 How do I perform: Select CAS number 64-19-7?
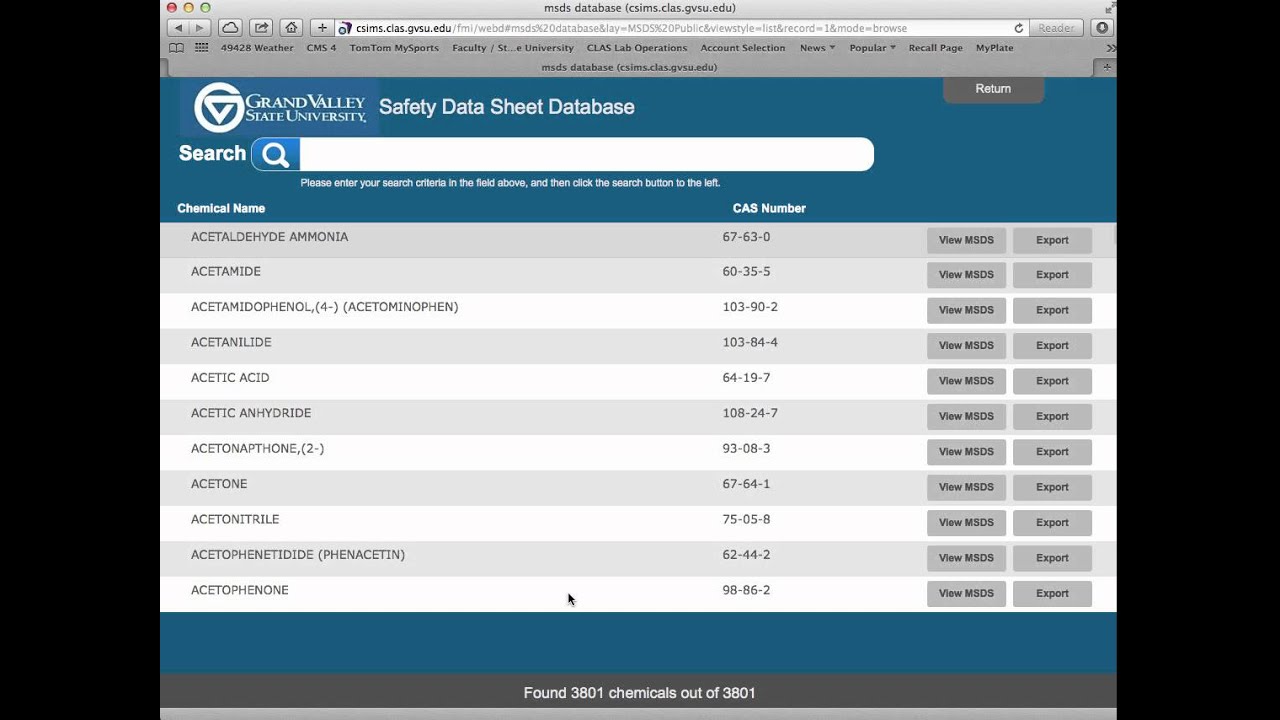pos(746,378)
